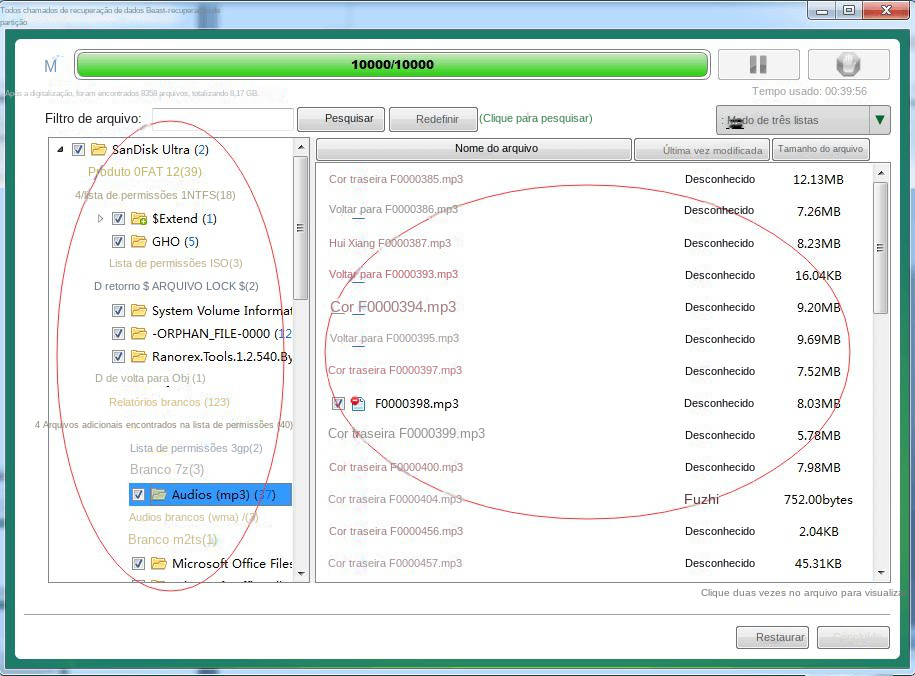Click the System Volume Information folder icon
915x676 pixels.
(x=139, y=311)
